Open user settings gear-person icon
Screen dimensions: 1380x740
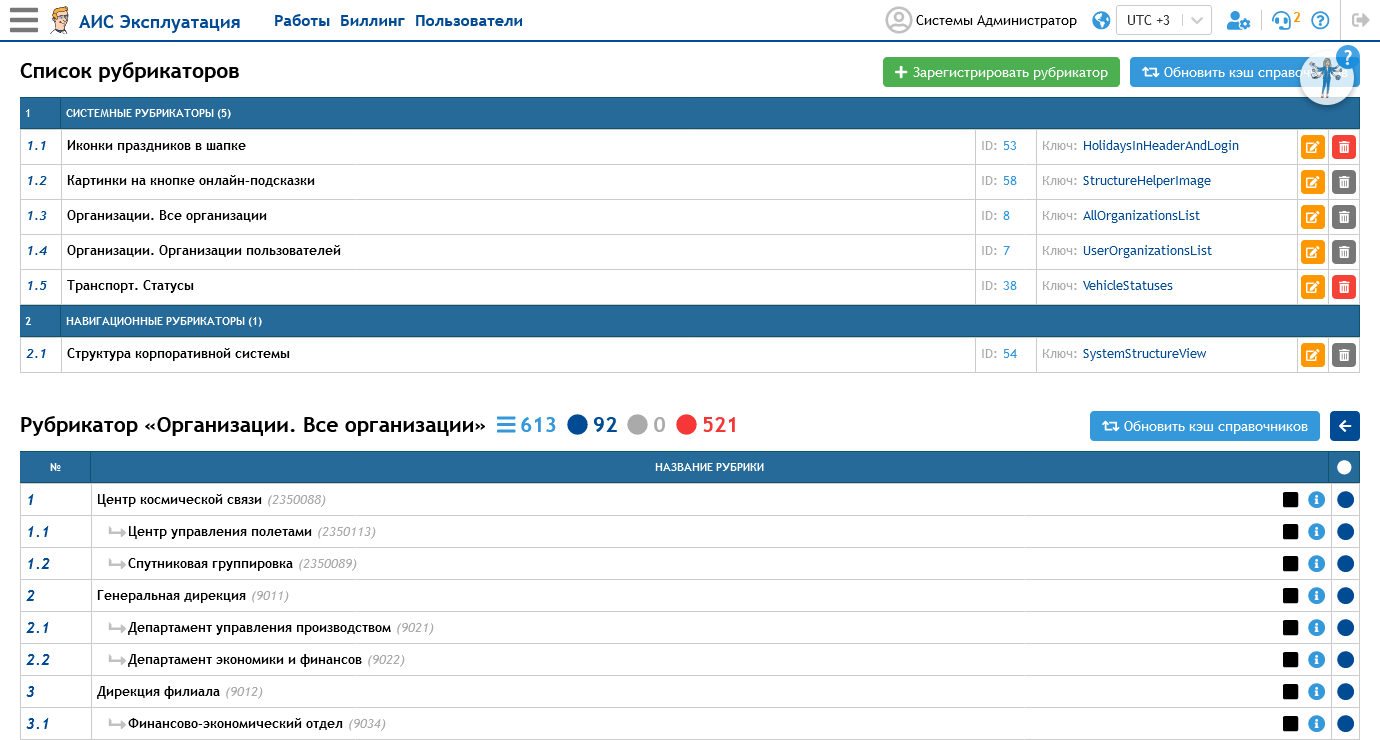pyautogui.click(x=1238, y=20)
